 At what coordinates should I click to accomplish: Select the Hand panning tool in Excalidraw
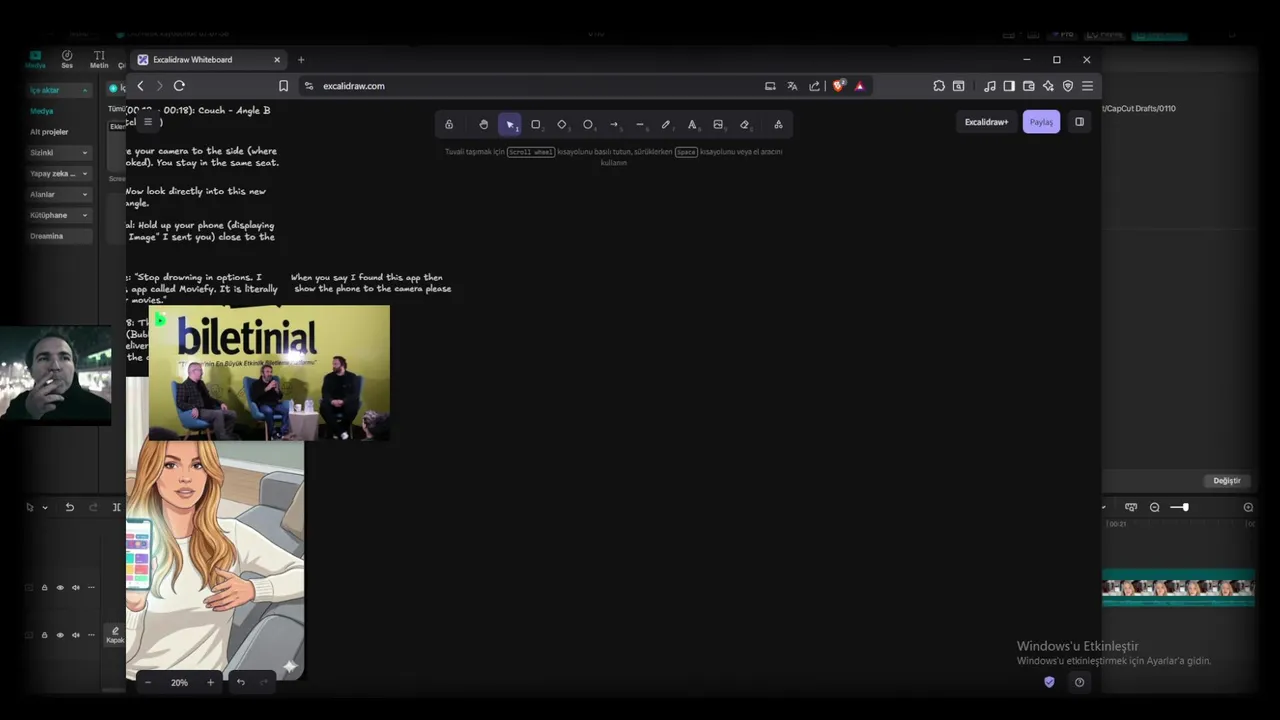[484, 124]
